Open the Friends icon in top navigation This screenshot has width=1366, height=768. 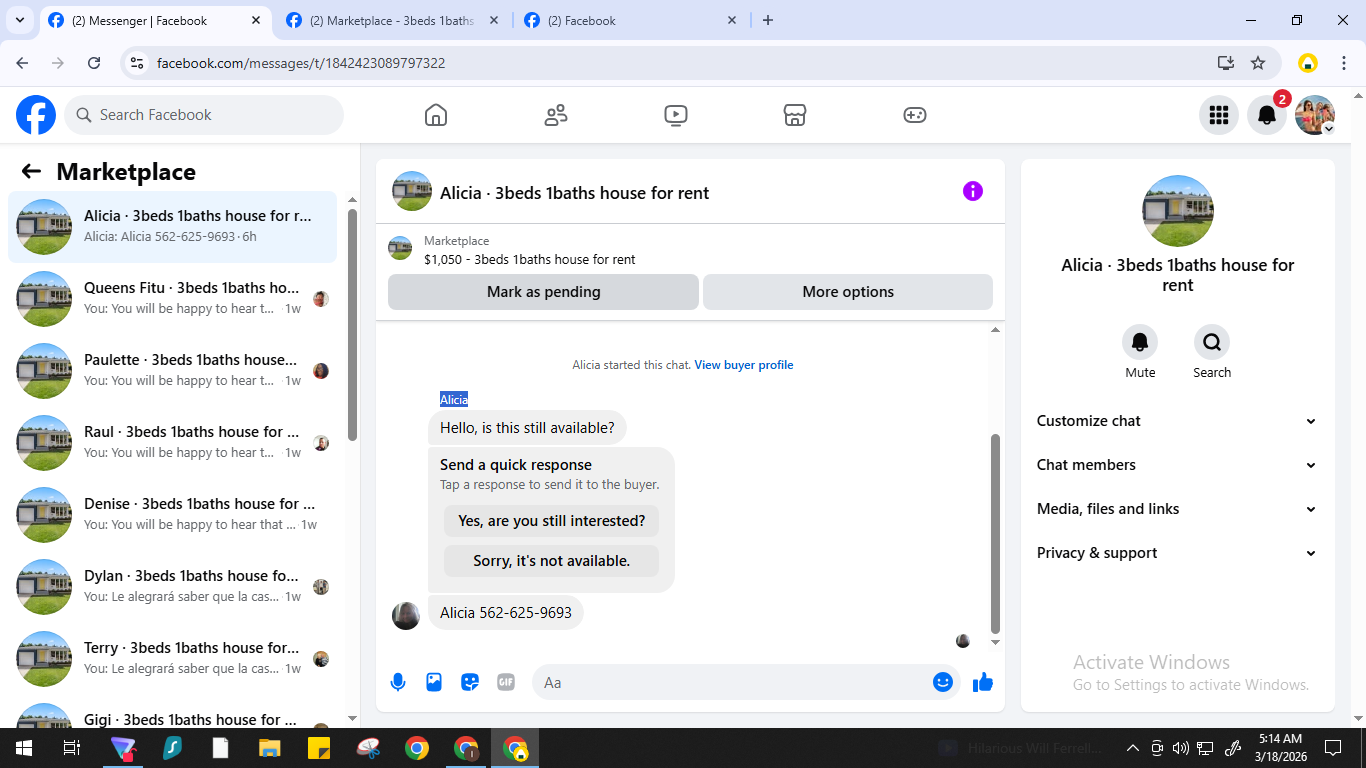(556, 115)
